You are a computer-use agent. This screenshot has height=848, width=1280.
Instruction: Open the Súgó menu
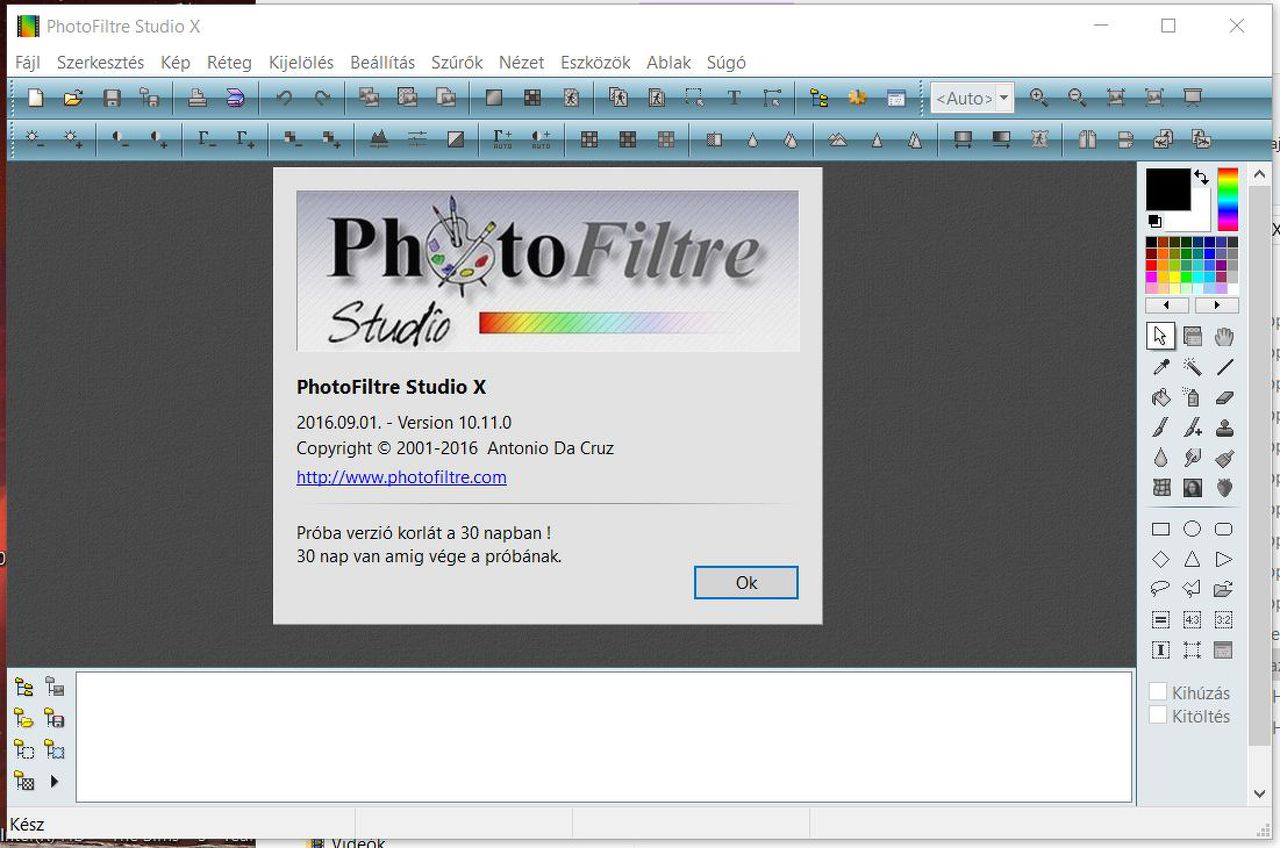pos(726,62)
